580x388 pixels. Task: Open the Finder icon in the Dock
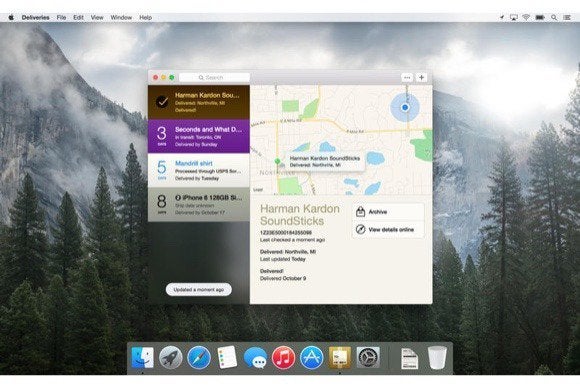coord(143,358)
